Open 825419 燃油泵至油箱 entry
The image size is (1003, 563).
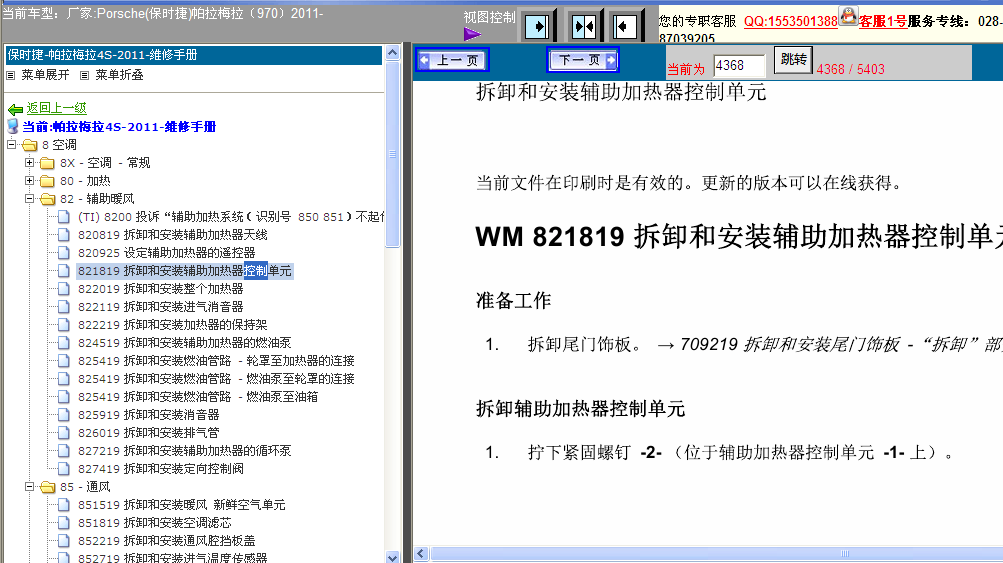pyautogui.click(x=198, y=397)
